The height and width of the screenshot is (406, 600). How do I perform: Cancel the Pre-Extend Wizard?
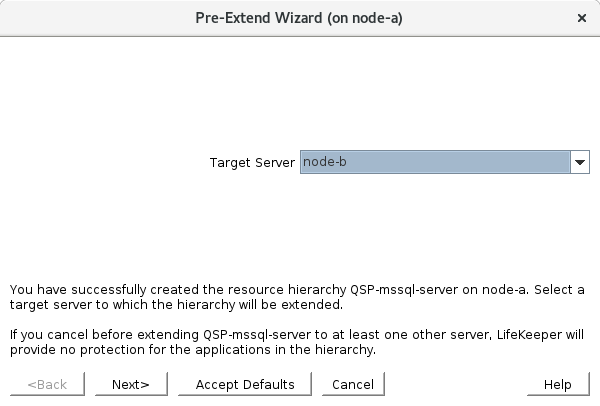point(353,384)
